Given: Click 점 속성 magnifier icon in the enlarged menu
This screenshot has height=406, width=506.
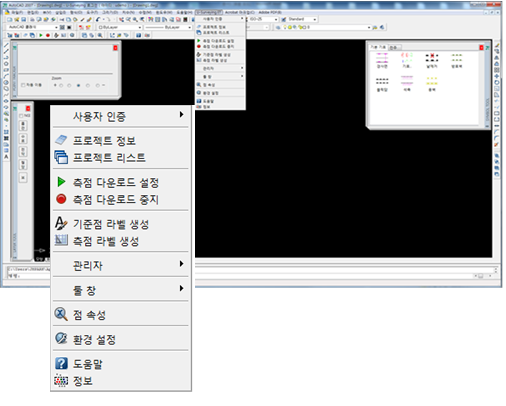Looking at the screenshot, I should point(61,314).
